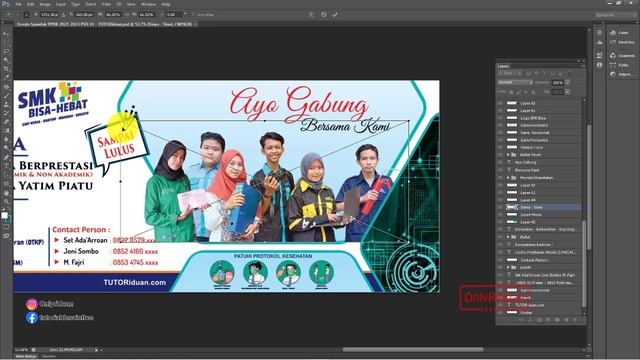640x360 pixels.
Task: Open the Layer menu
Action: pyautogui.click(x=61, y=4)
